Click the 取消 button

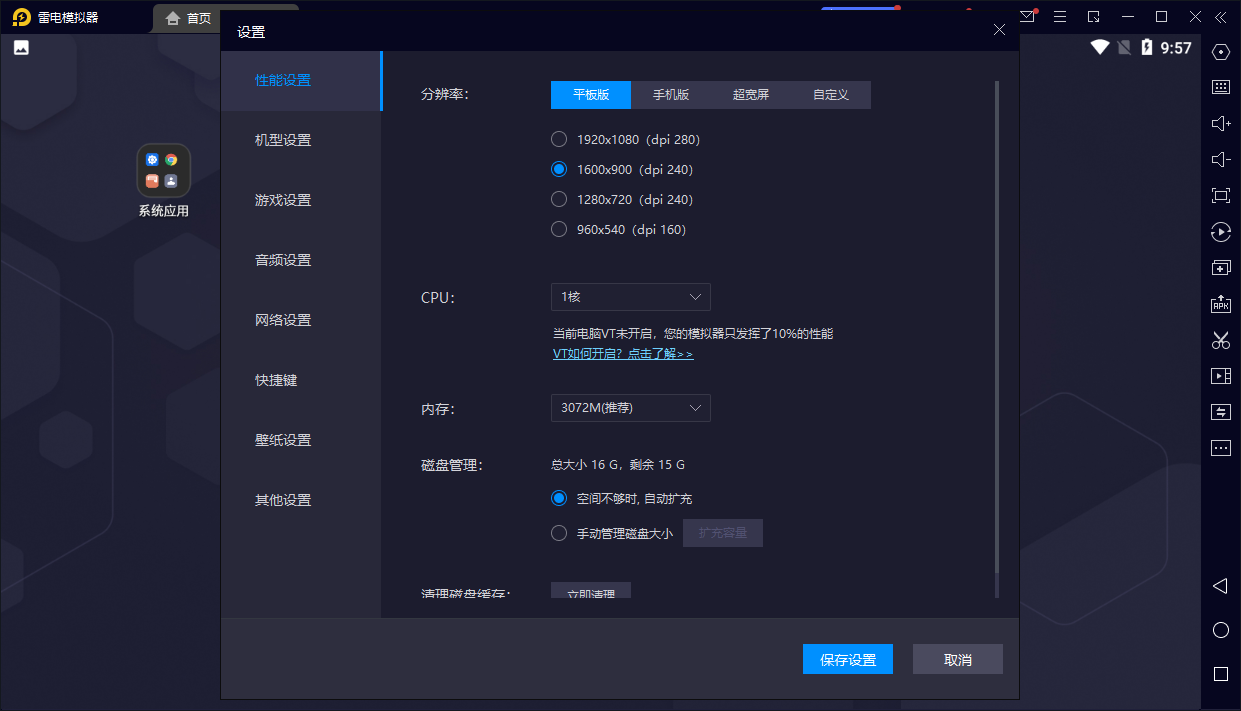point(958,659)
